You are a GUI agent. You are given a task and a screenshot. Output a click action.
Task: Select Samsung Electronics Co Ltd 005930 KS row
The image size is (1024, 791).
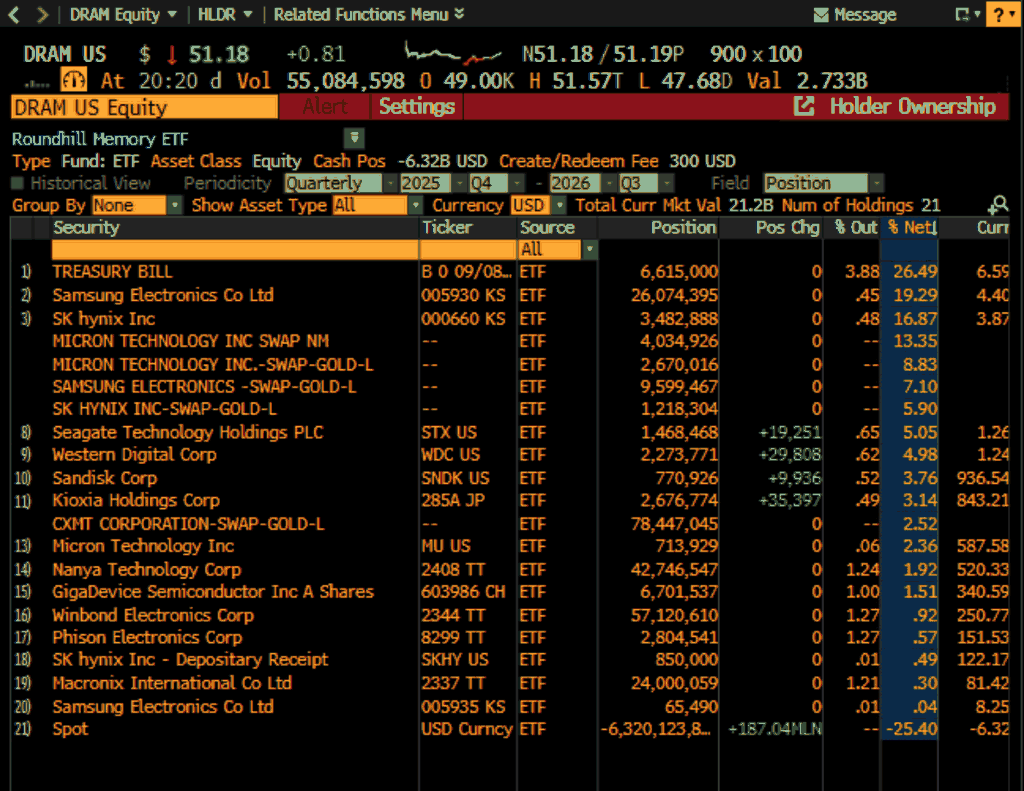tap(509, 295)
